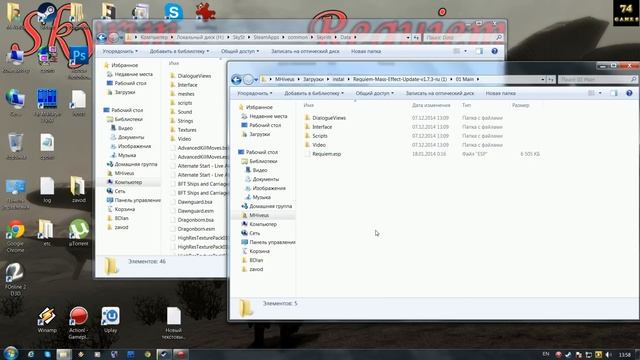Screen dimensions: 640x360
Task: Open Добавить в библиотеку dropdown in 01 Main window
Action: (314, 93)
